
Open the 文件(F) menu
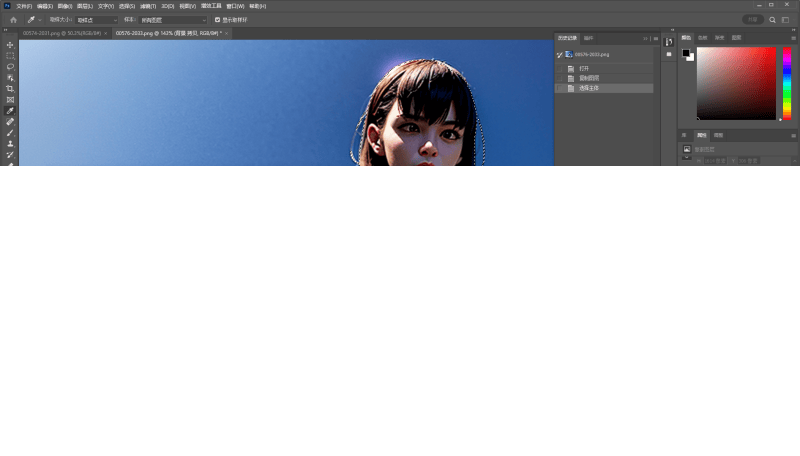[x=22, y=6]
